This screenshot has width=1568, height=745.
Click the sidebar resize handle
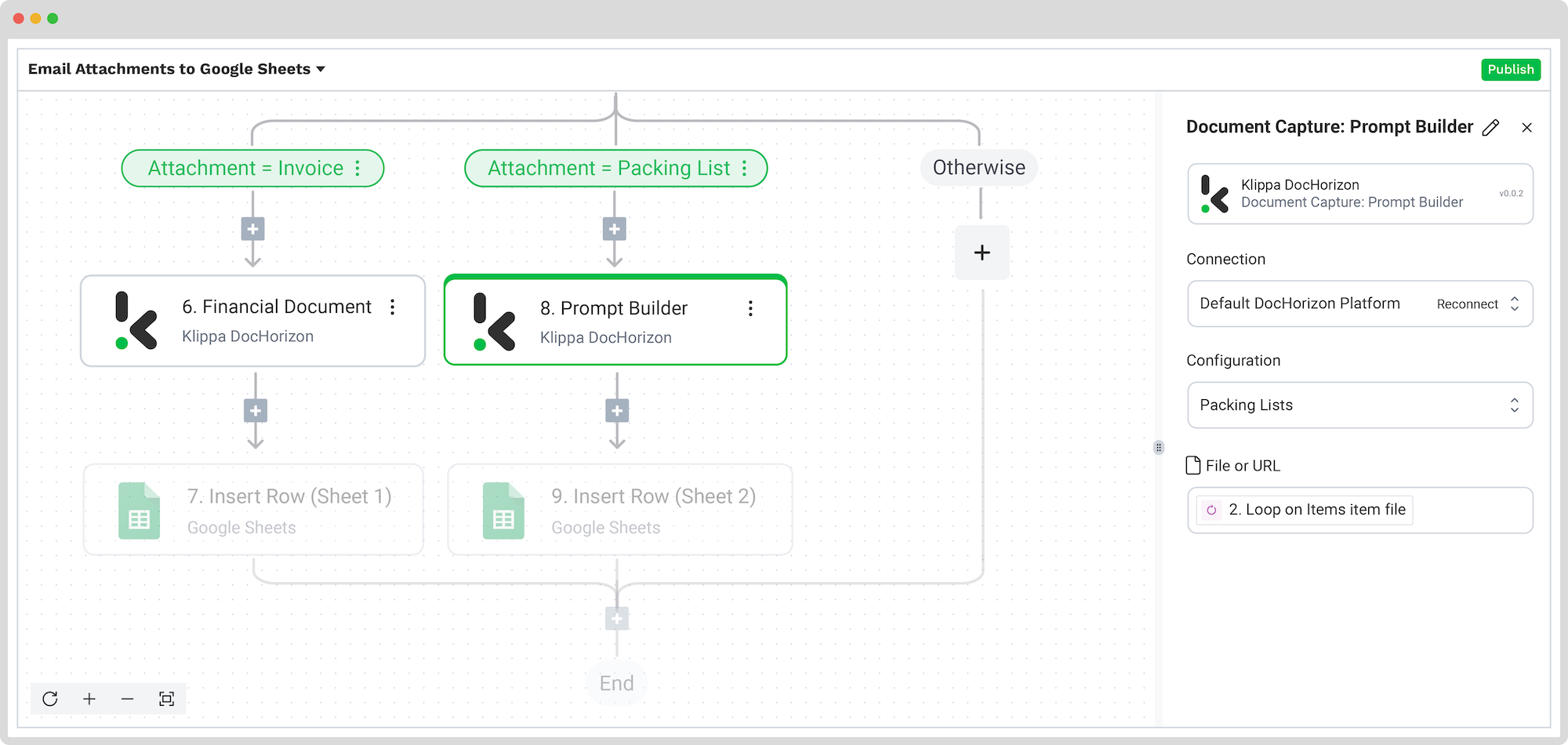[x=1159, y=448]
